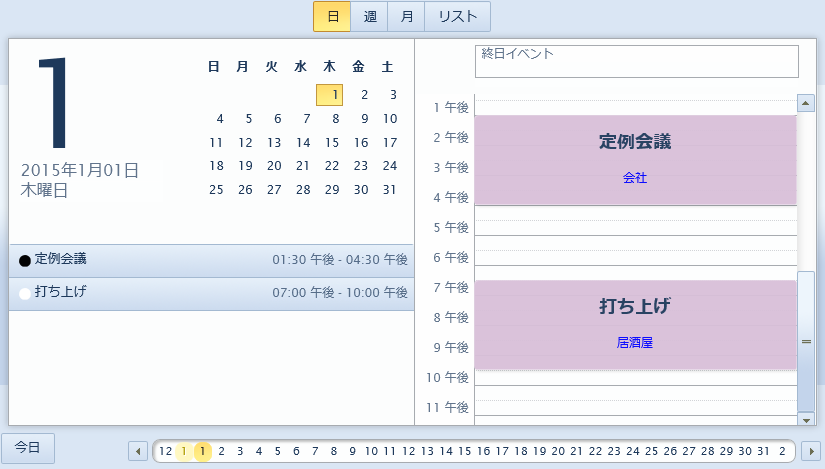825x469 pixels.
Task: Open the リスト (list) view tab
Action: [x=458, y=16]
